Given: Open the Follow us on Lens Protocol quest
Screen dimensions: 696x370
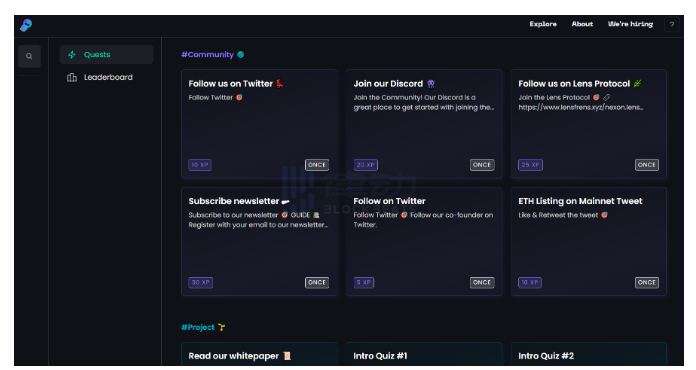Looking at the screenshot, I should 589,124.
